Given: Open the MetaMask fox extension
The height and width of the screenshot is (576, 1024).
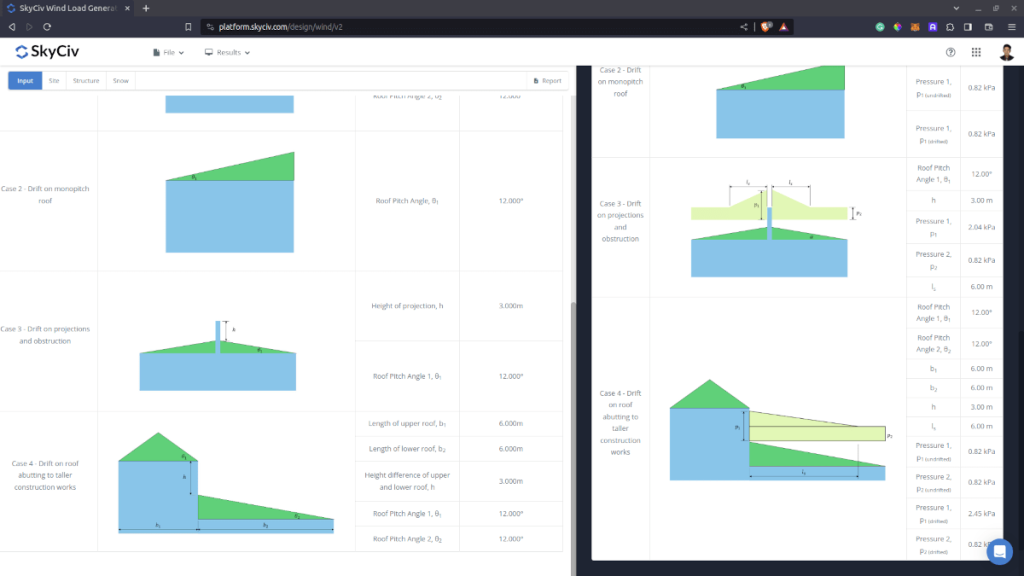Looking at the screenshot, I should (914, 27).
